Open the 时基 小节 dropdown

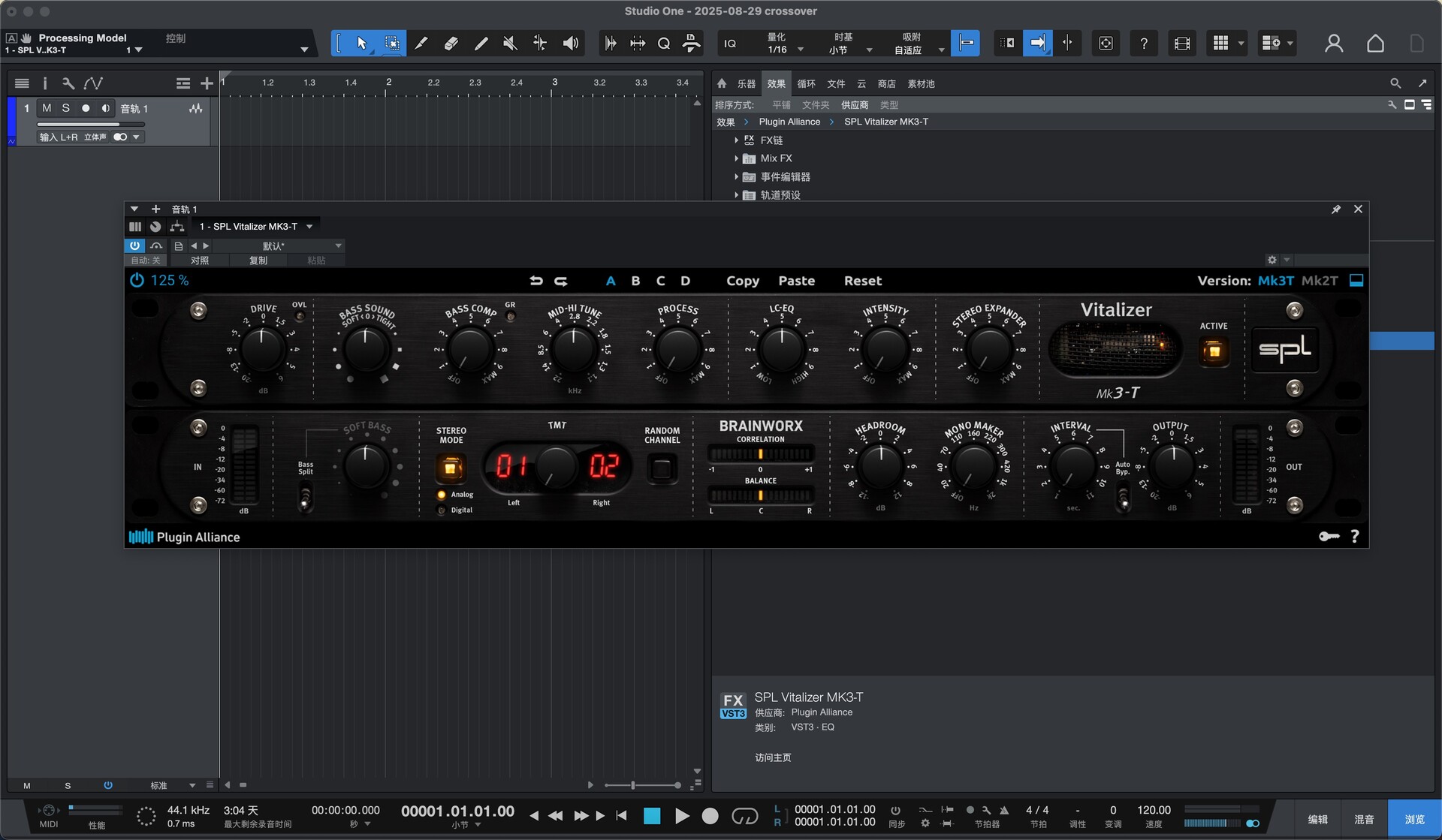coord(849,44)
